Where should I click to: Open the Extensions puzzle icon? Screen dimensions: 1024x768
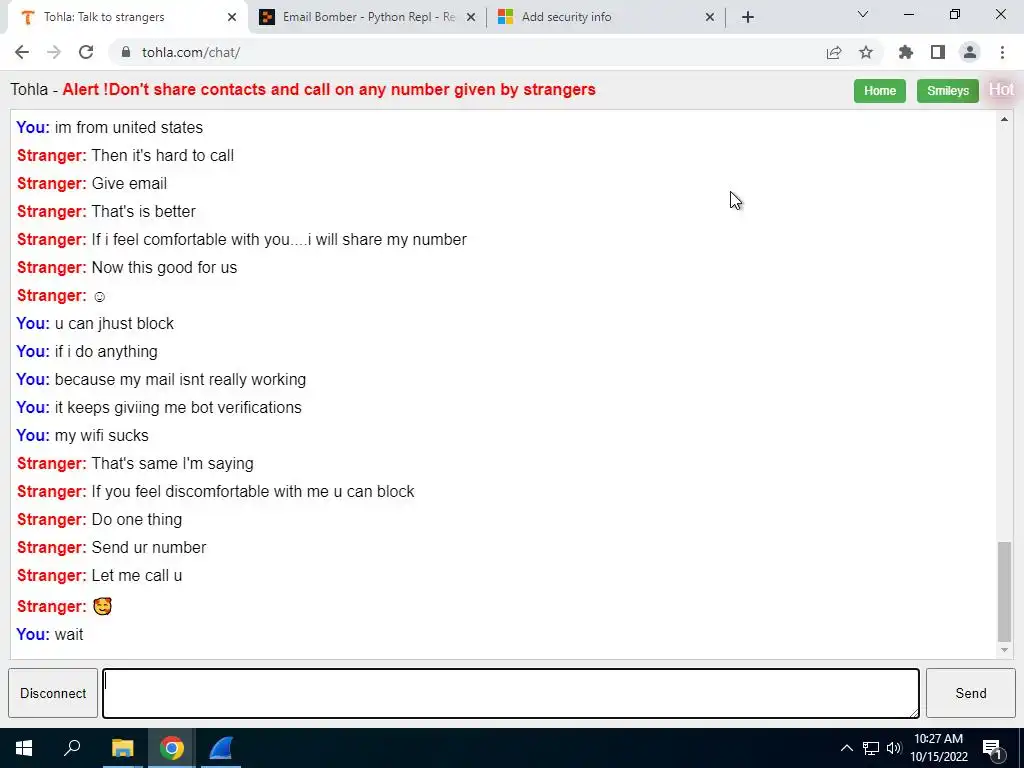coord(906,52)
